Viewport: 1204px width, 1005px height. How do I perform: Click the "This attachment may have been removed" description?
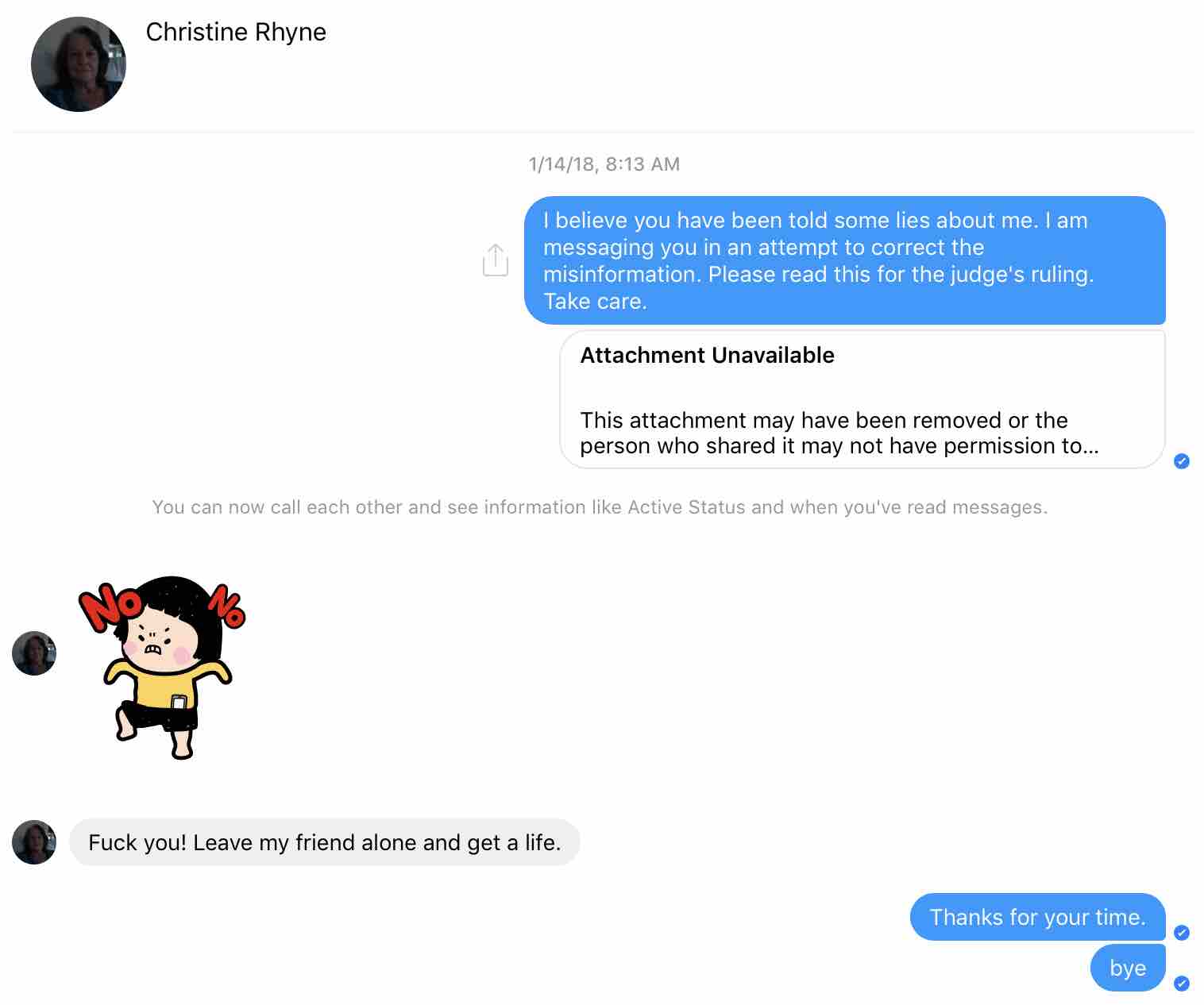pyautogui.click(x=839, y=433)
